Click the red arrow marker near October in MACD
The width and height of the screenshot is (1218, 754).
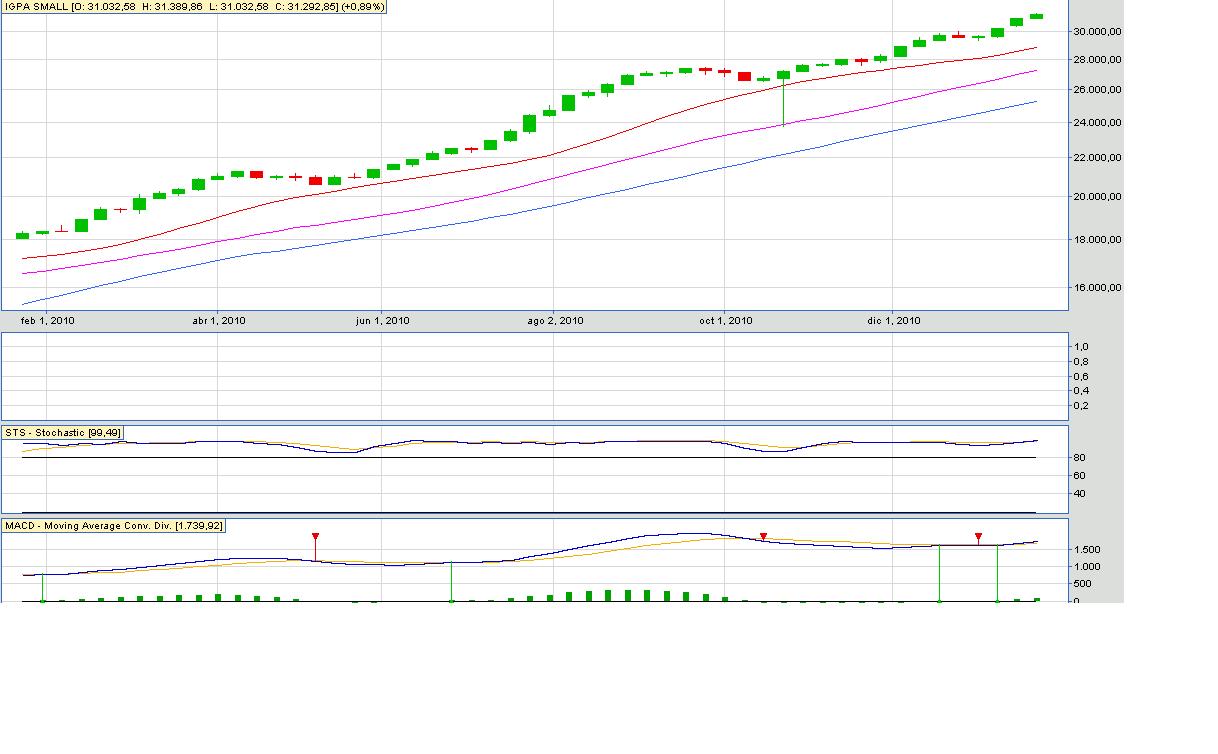coord(763,537)
